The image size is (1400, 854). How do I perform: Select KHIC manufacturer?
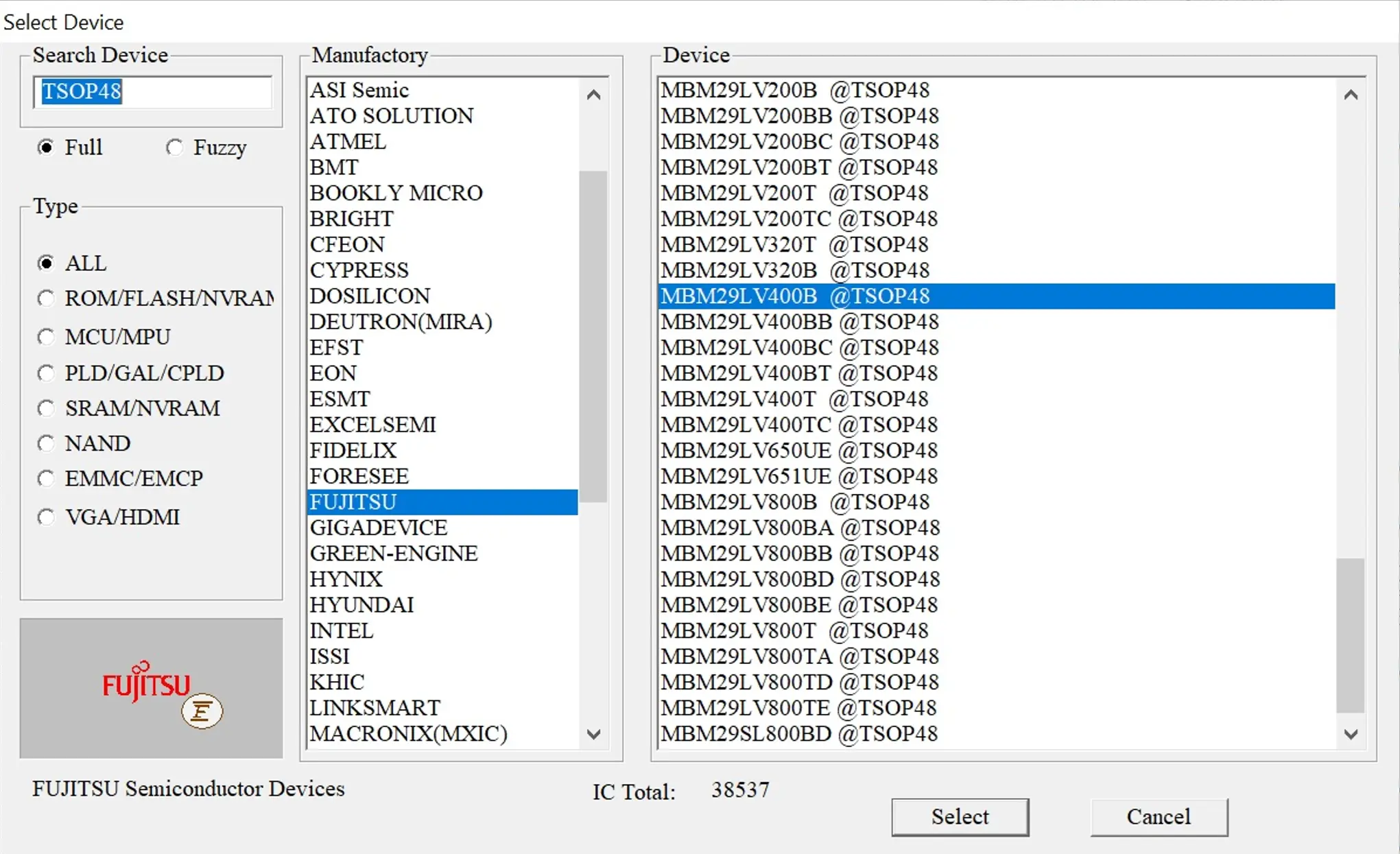(442, 682)
